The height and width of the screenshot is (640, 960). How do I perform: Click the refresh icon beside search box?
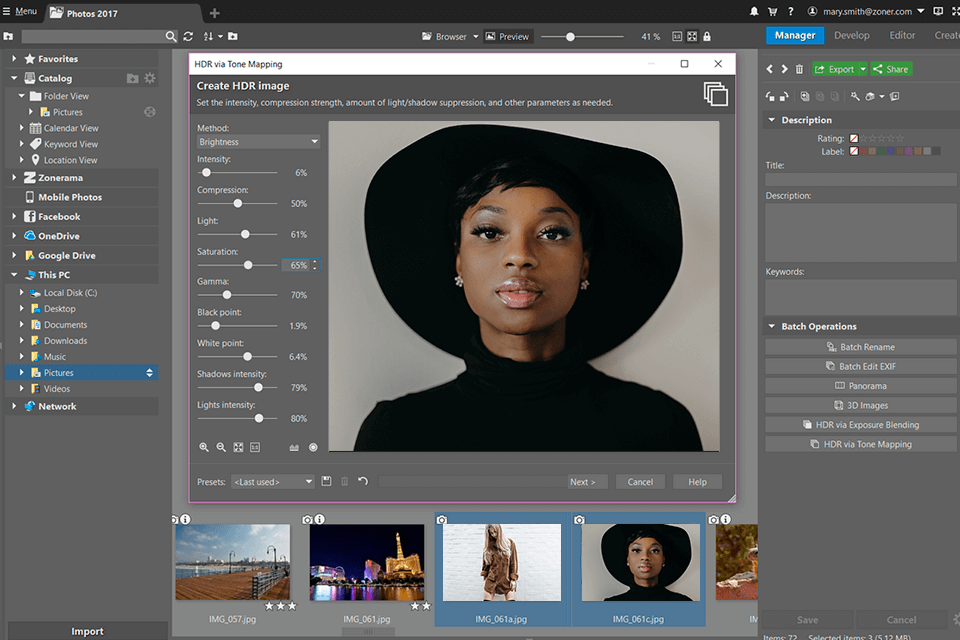click(x=188, y=36)
